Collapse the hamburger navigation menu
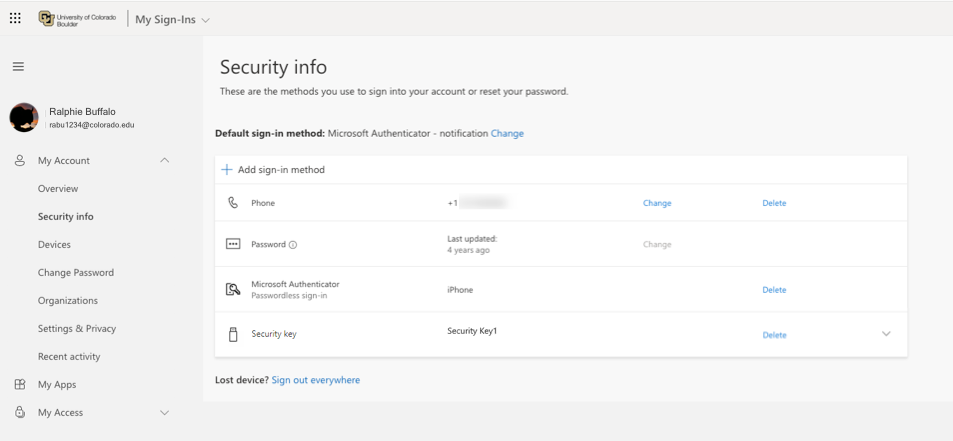Viewport: 953px width, 441px height. tap(18, 67)
